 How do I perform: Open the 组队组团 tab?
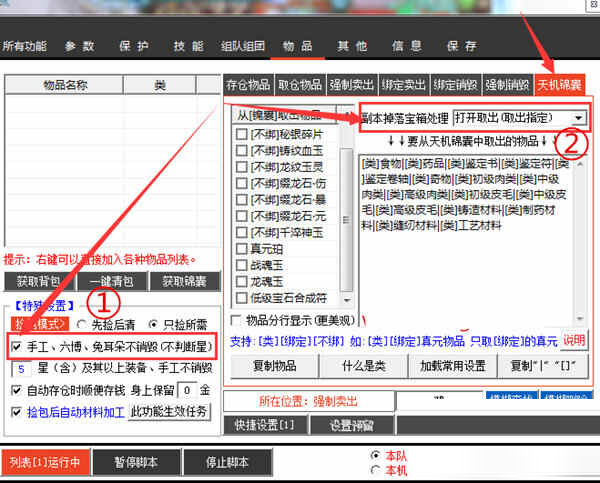coord(243,46)
